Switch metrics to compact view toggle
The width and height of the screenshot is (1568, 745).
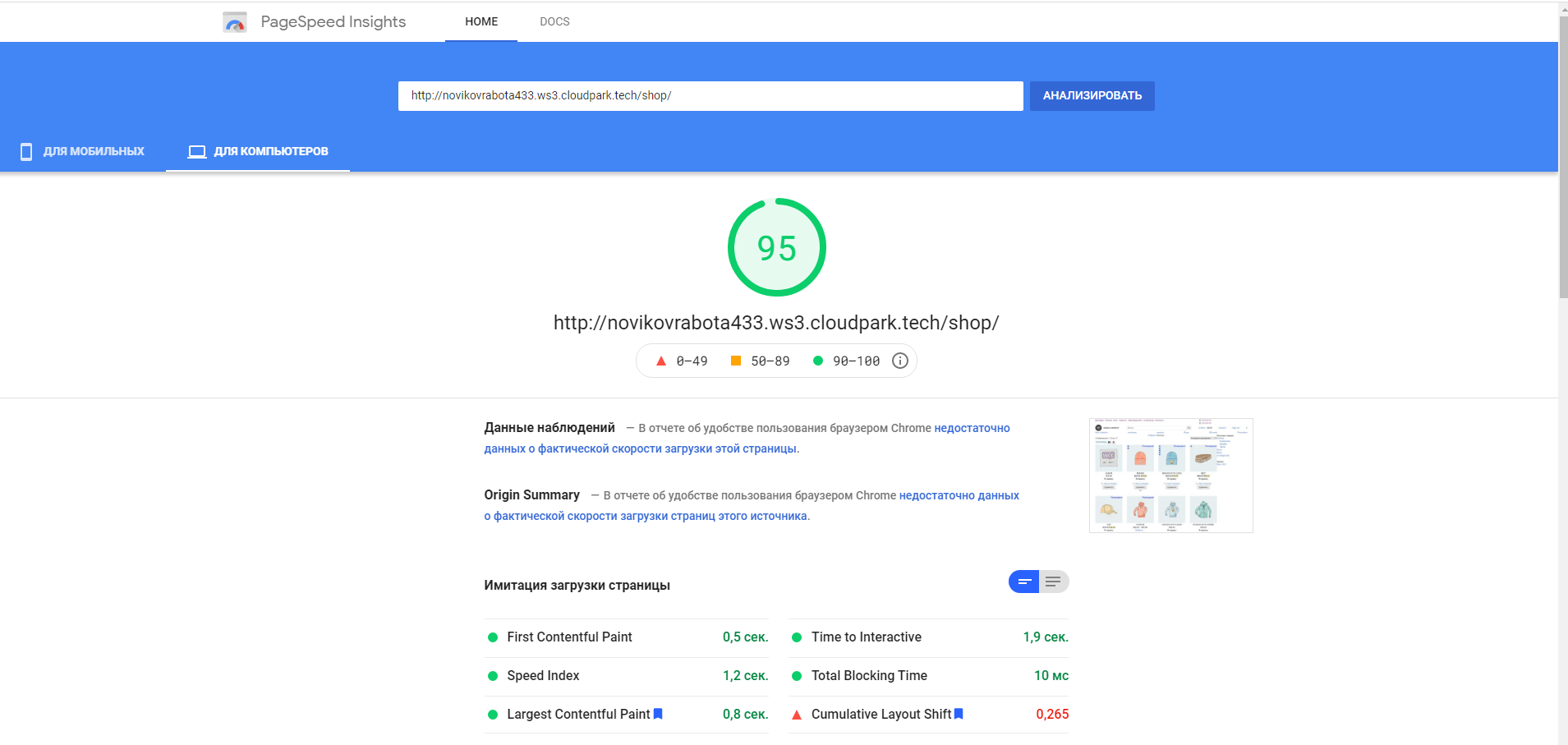[x=1024, y=582]
